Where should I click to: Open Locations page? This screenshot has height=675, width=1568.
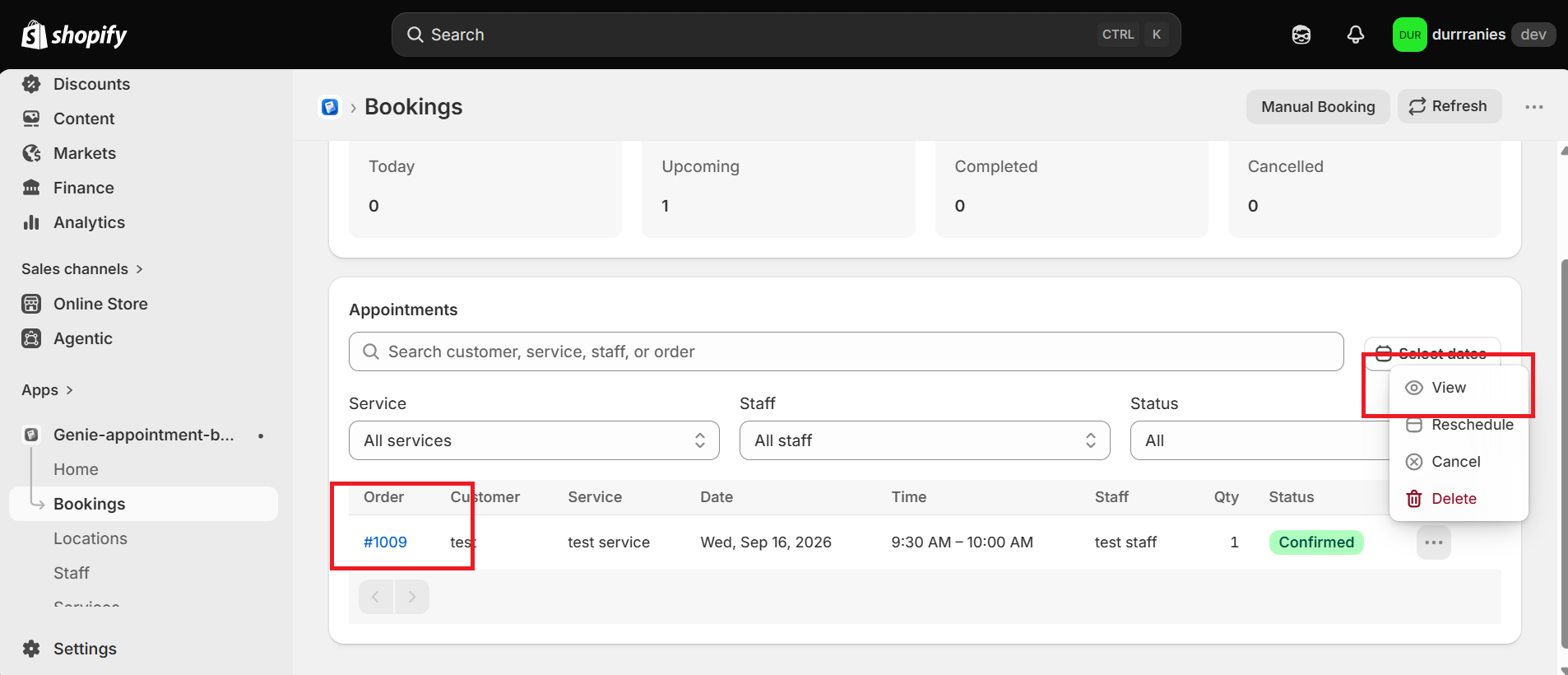coord(90,538)
